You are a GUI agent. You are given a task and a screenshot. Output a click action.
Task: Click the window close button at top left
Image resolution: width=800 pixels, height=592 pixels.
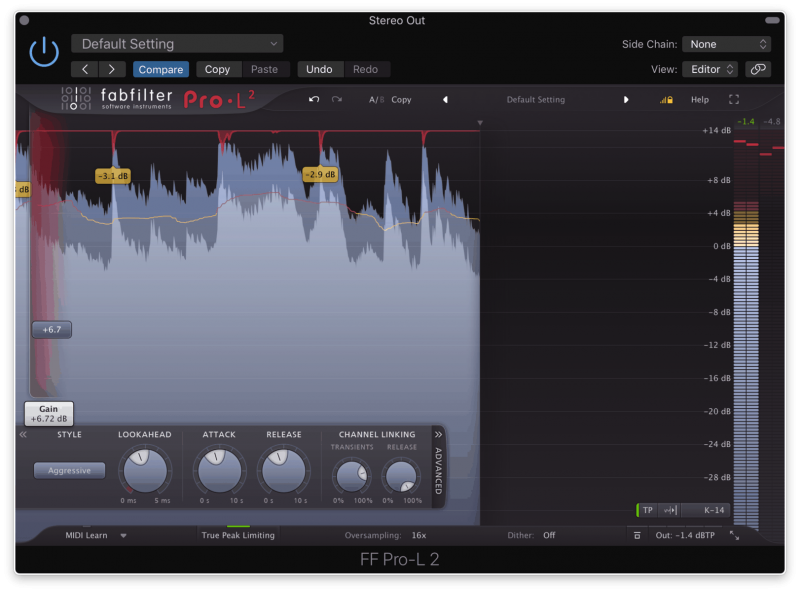(24, 20)
